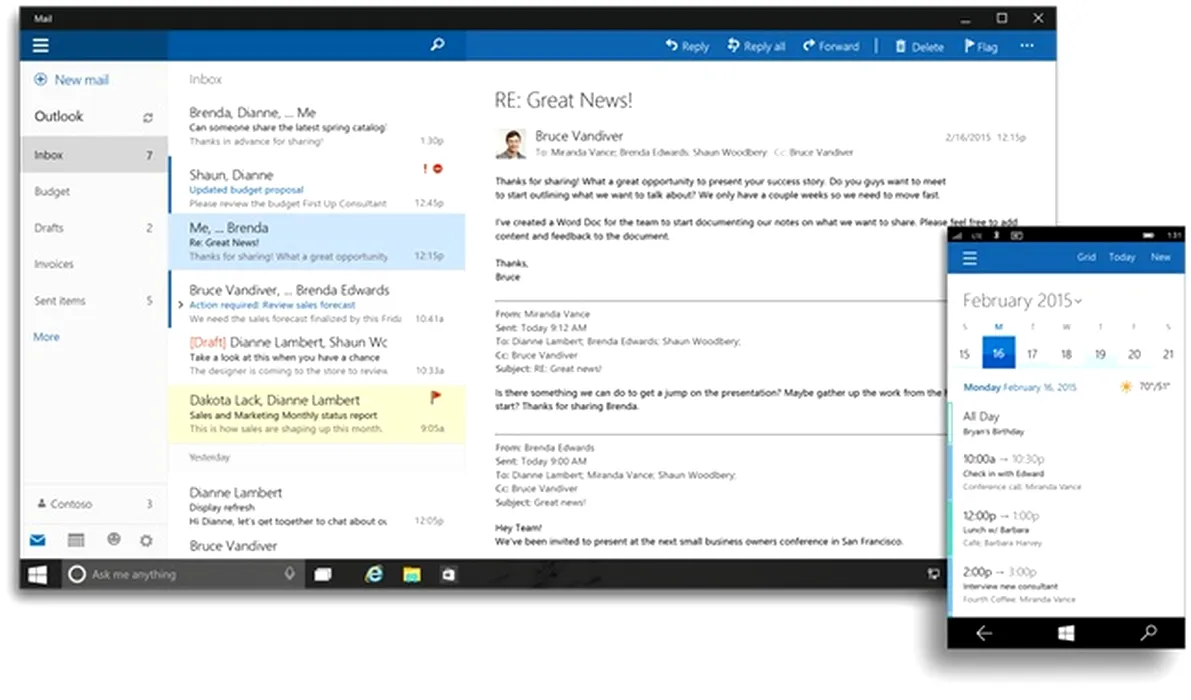Image resolution: width=1191 pixels, height=700 pixels.
Task: Show More folders link
Action: [46, 337]
